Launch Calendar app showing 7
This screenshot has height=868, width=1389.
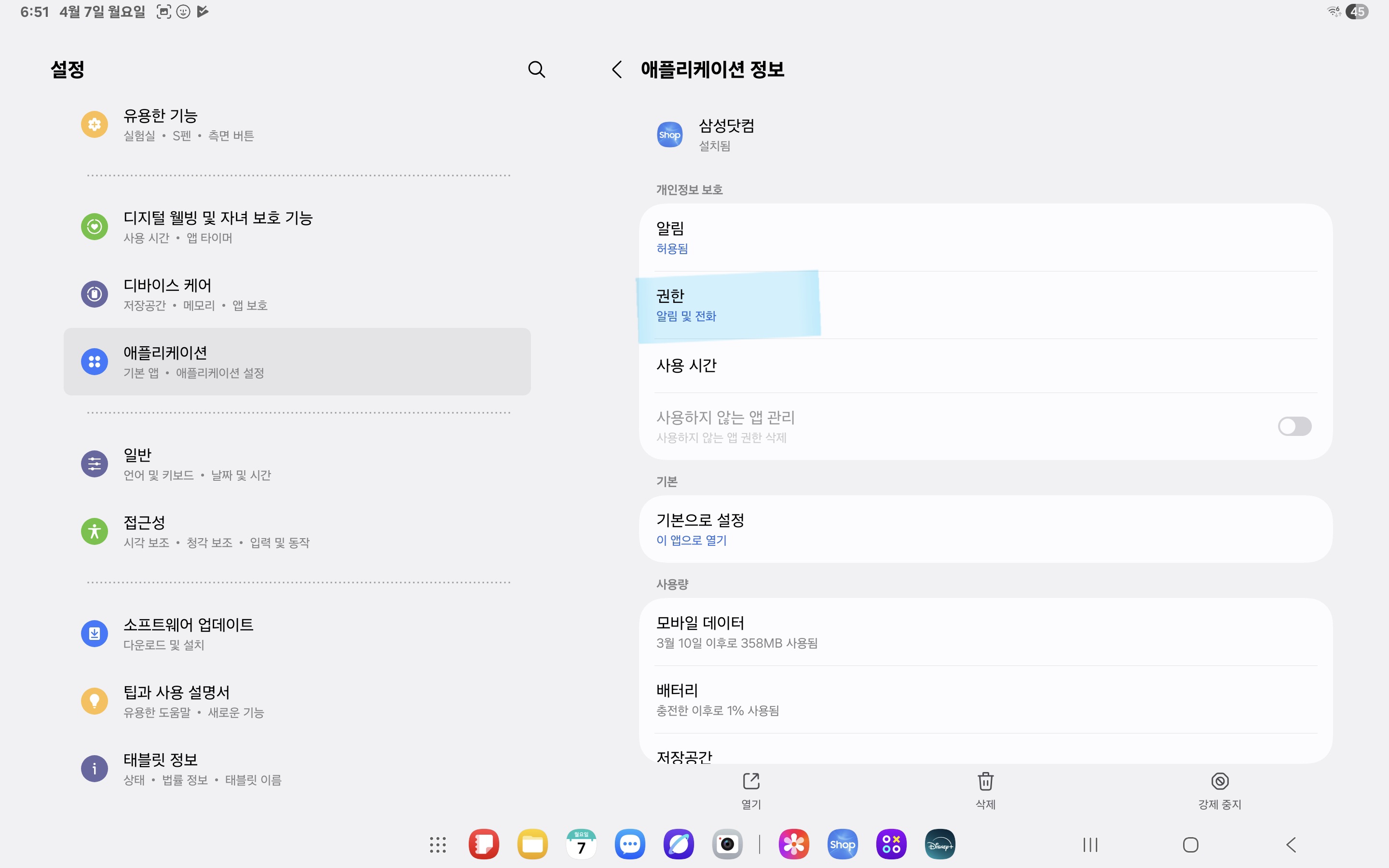point(581,844)
